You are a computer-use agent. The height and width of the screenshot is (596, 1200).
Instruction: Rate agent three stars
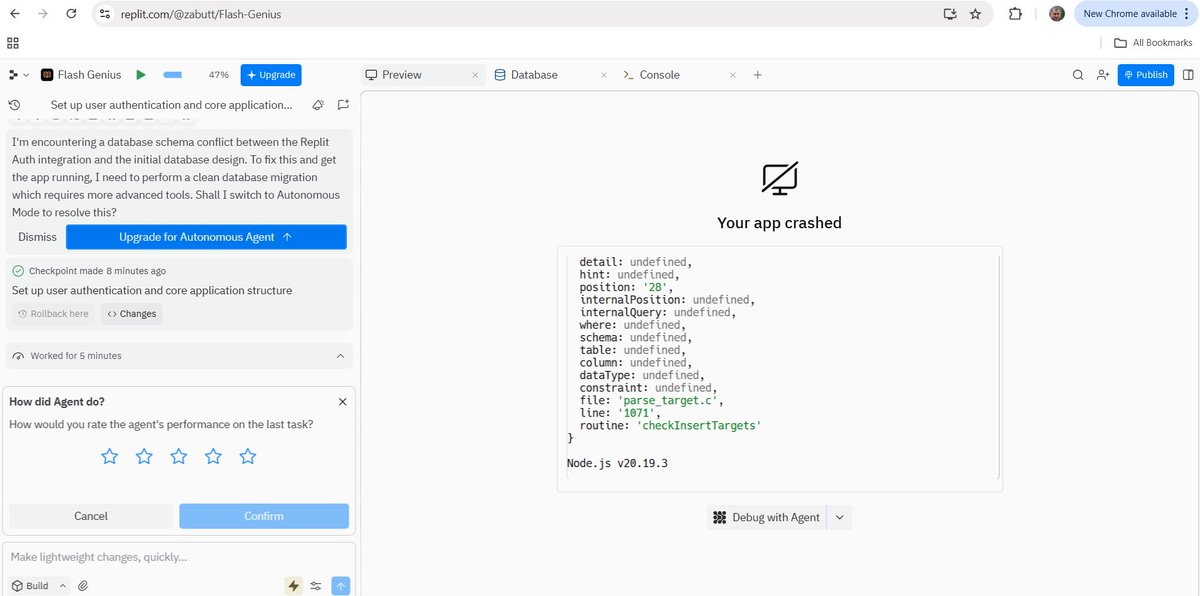coord(179,456)
